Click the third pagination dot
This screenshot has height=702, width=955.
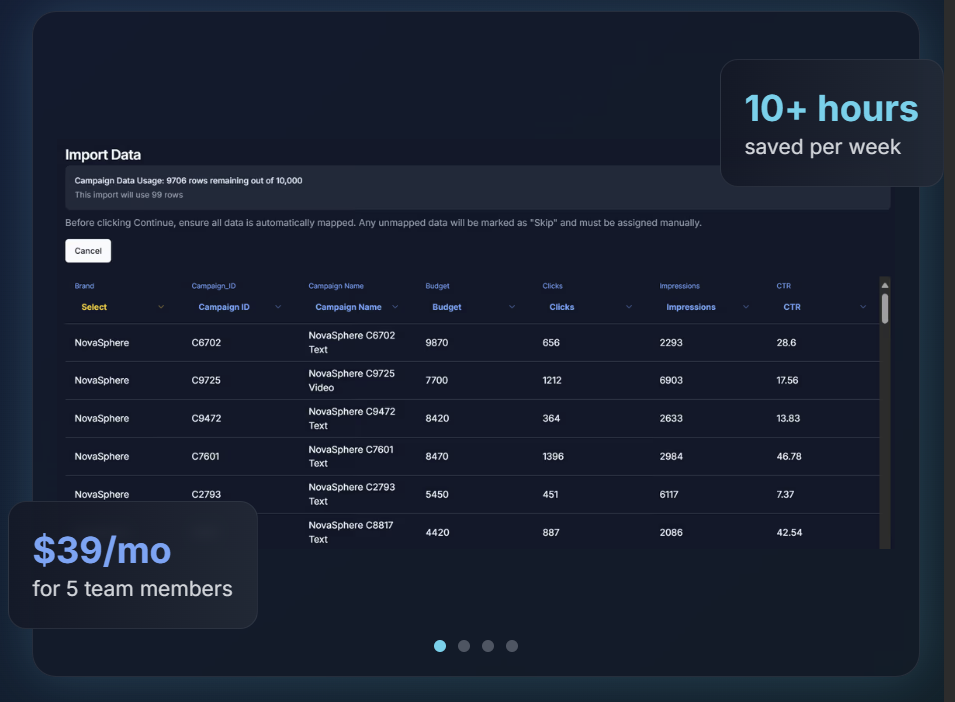tap(487, 646)
